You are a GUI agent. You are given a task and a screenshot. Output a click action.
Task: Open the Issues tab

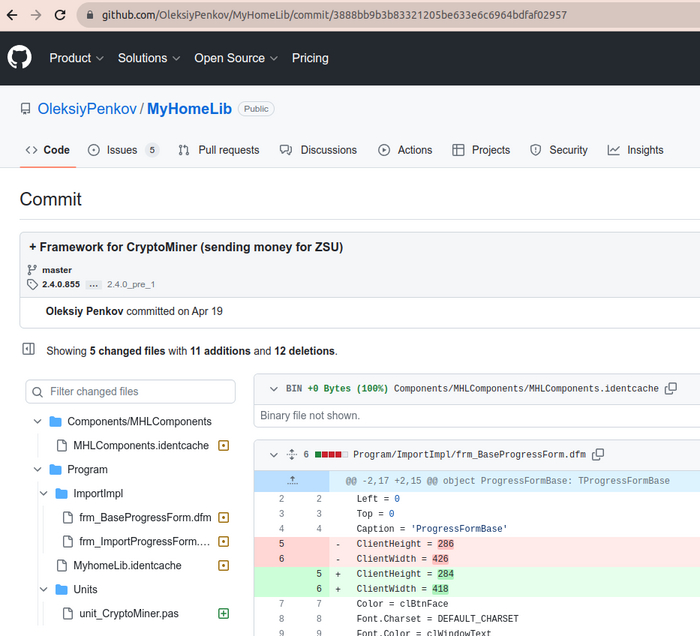pyautogui.click(x=123, y=150)
